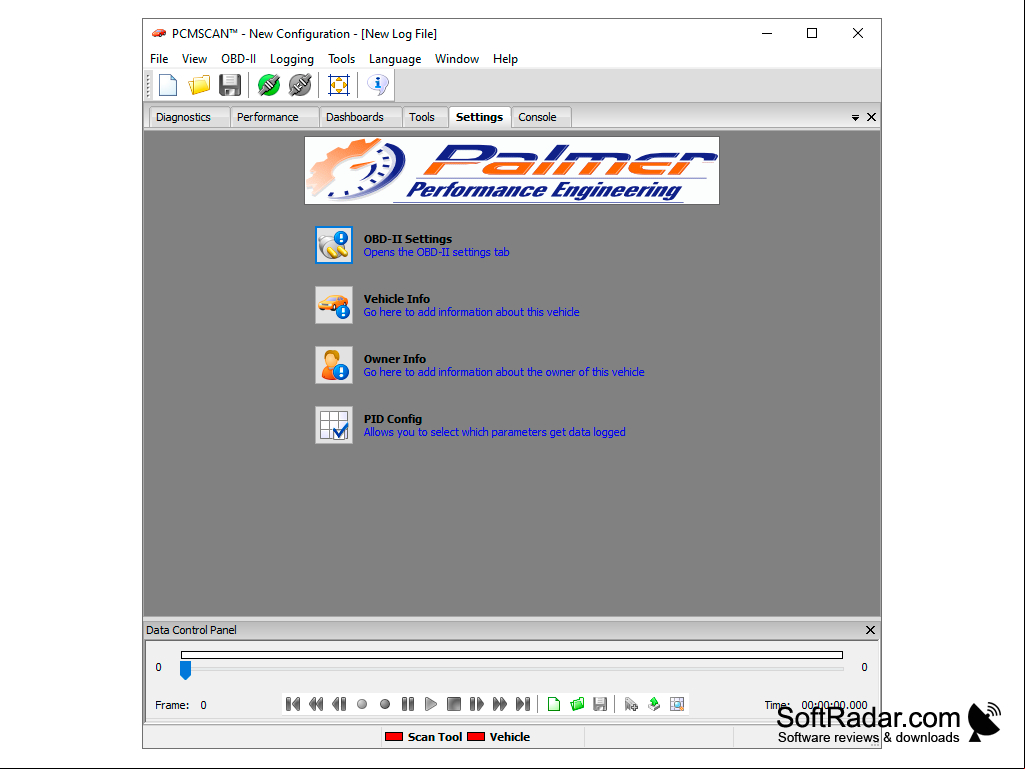
Task: Click the Palmer Performance Engineering banner
Action: click(512, 171)
